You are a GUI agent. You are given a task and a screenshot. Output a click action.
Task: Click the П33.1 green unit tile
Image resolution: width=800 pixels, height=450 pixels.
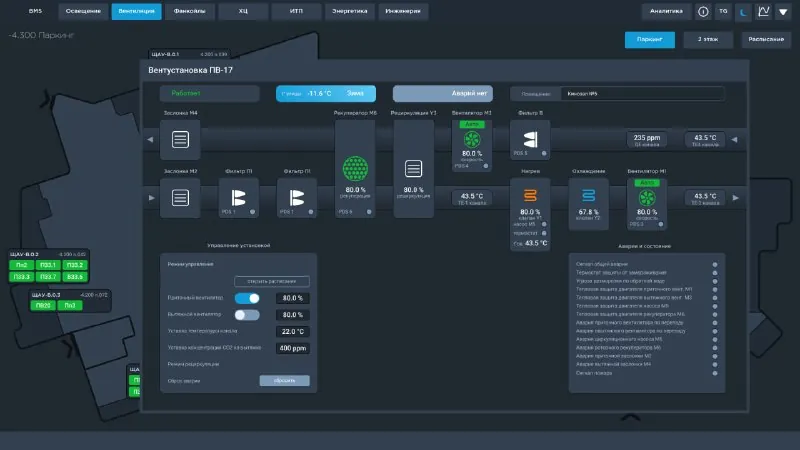(48, 265)
